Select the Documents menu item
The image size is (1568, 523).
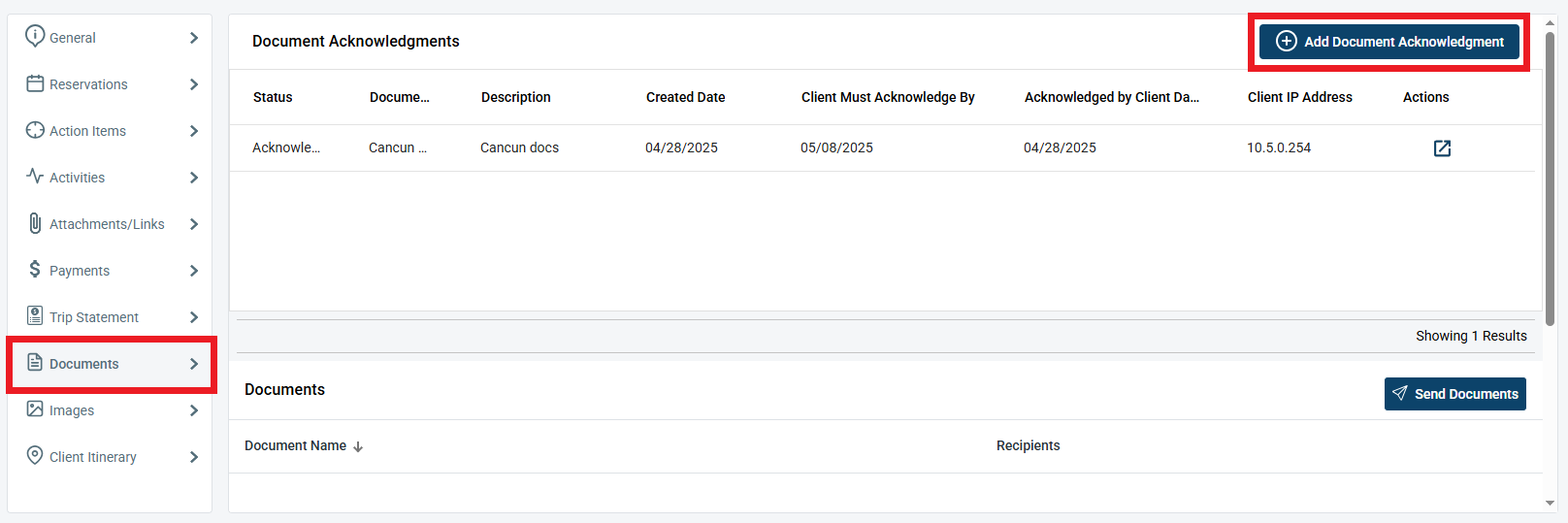tap(111, 364)
